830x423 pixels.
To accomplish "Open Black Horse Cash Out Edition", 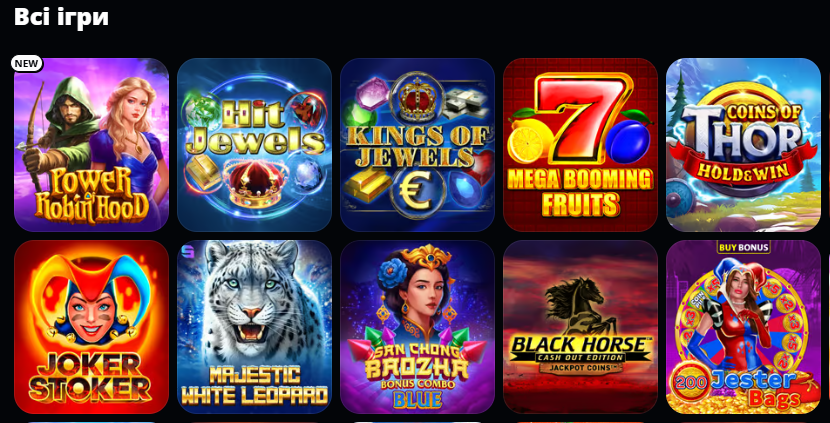I will pyautogui.click(x=581, y=327).
